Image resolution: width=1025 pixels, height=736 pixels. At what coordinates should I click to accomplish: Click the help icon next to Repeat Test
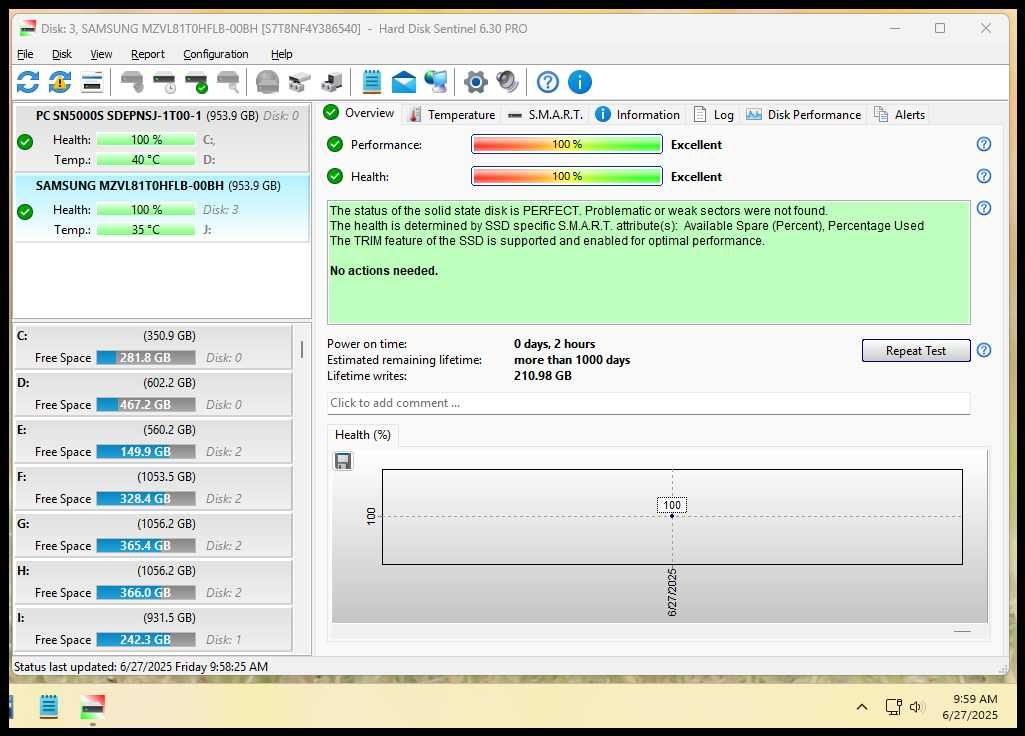[984, 350]
